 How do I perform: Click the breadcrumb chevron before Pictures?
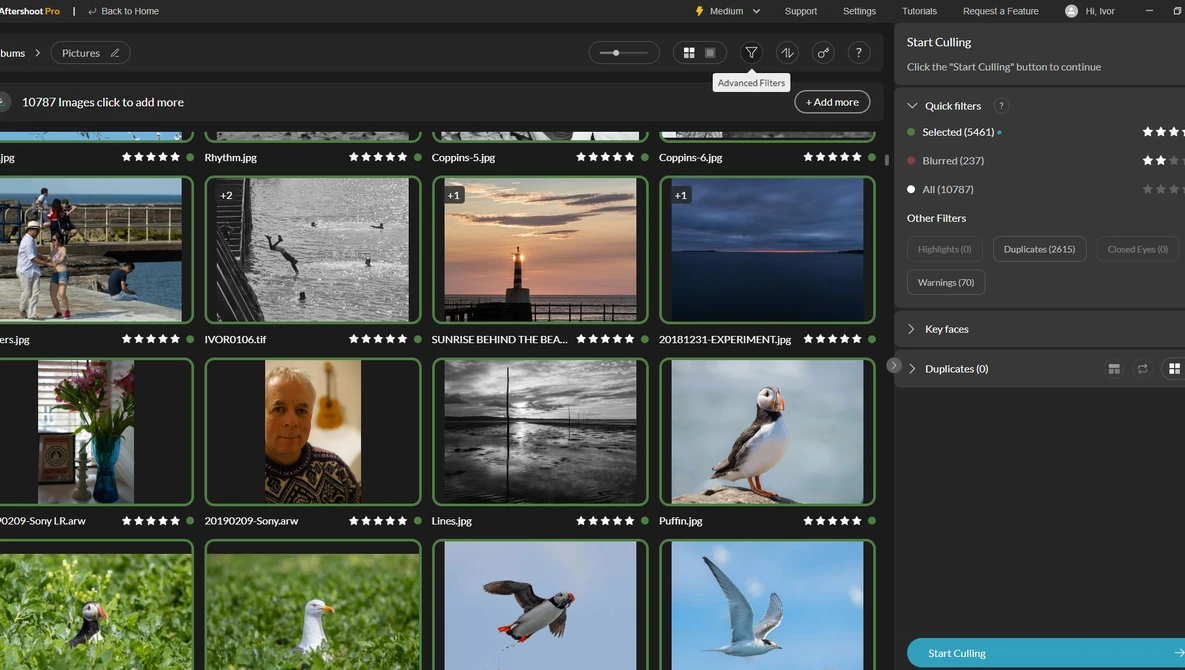38,53
